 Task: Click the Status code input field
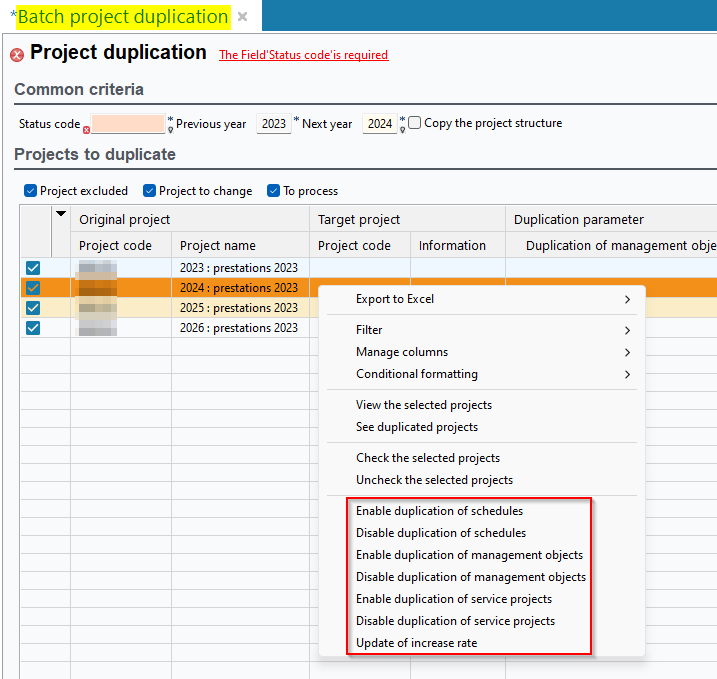(x=128, y=124)
